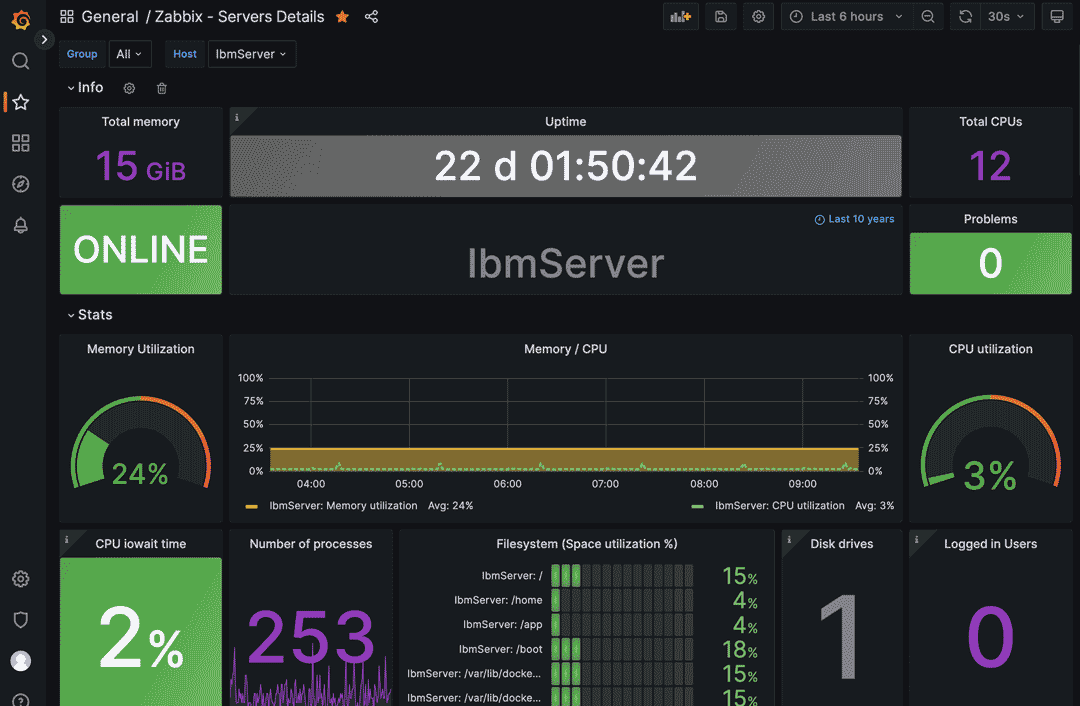This screenshot has height=706, width=1080.
Task: Show CPU iowait time info icon
Action: (67, 539)
